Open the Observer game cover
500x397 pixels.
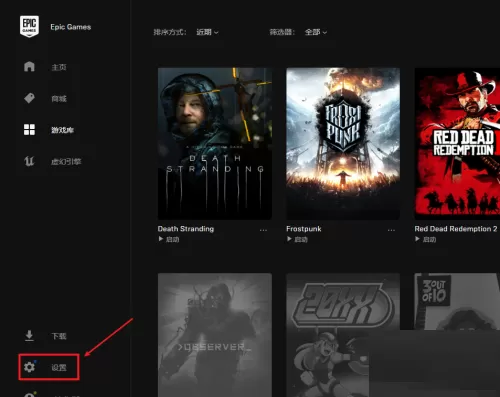pos(215,335)
